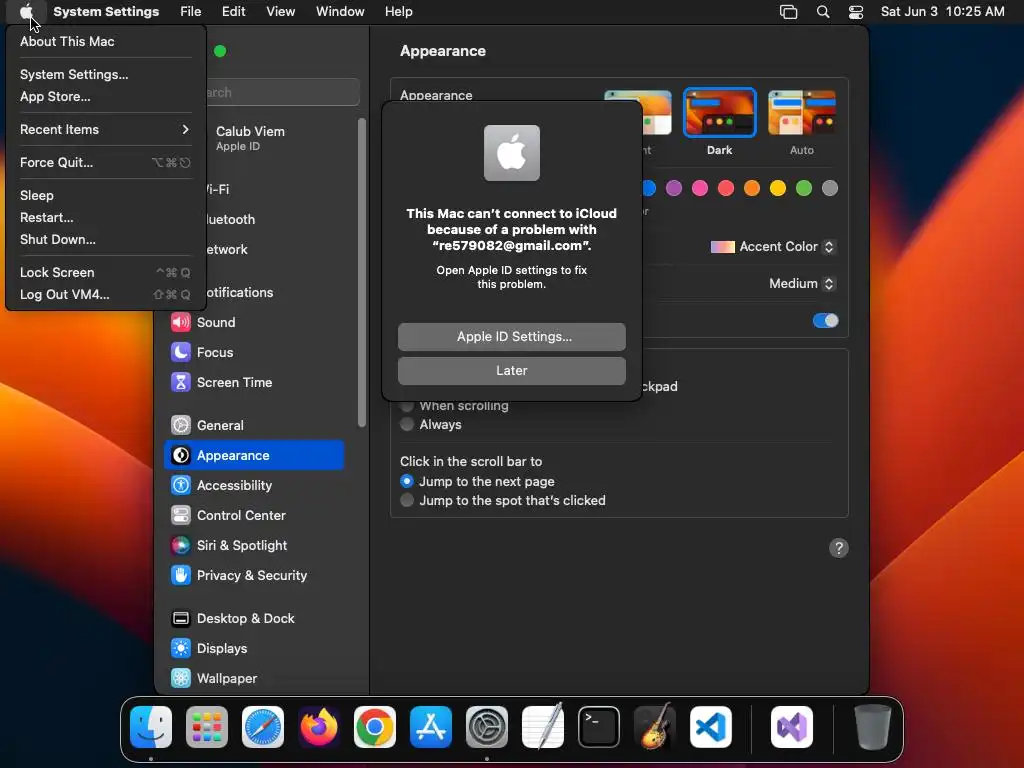The image size is (1024, 768).
Task: Launch Visual Studio Code from Dock
Action: pyautogui.click(x=711, y=727)
